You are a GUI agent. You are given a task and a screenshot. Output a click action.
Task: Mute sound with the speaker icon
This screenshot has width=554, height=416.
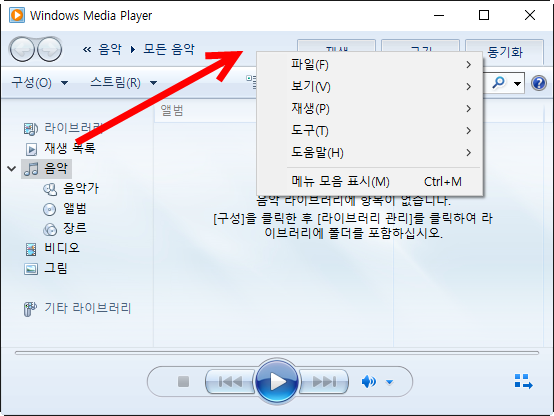[369, 381]
